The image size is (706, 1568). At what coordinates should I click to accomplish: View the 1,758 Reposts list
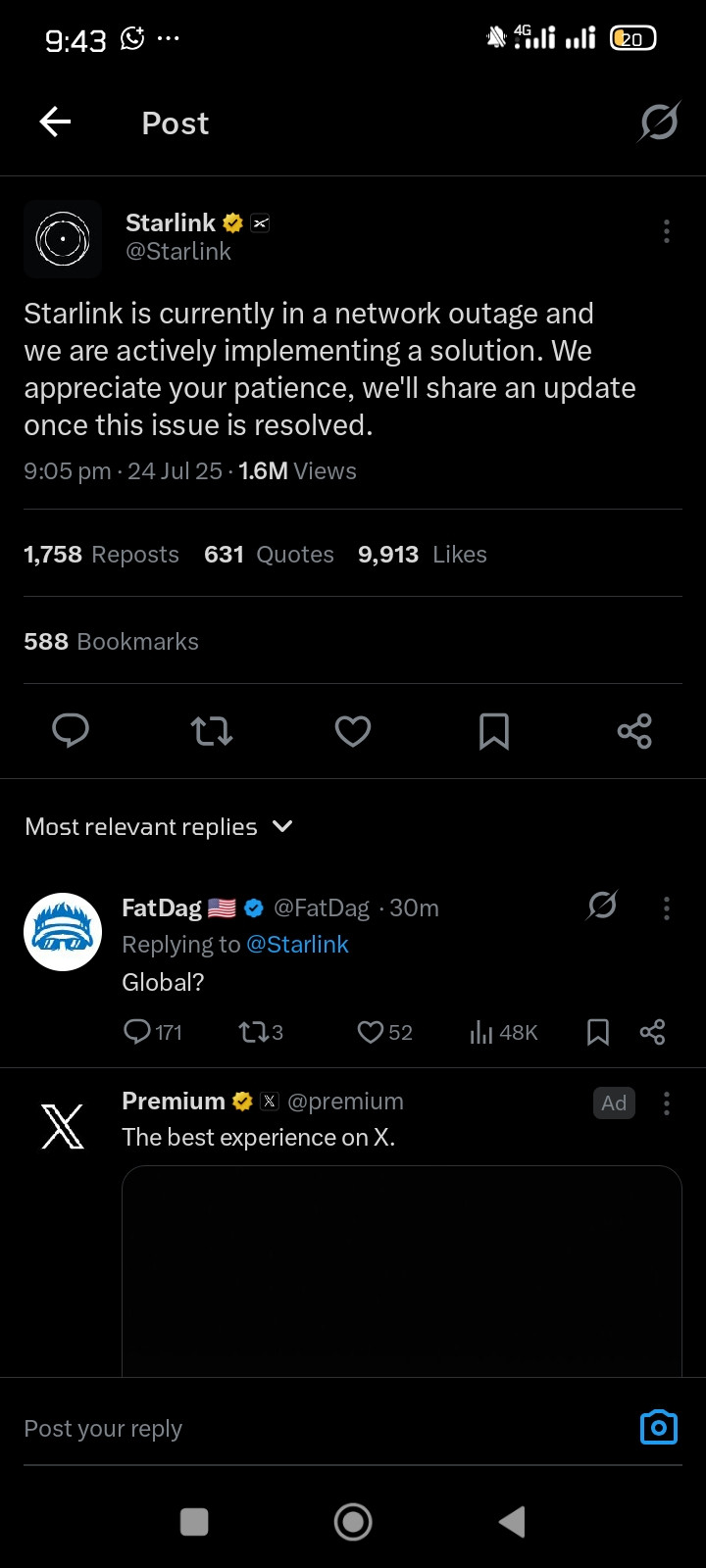click(101, 555)
